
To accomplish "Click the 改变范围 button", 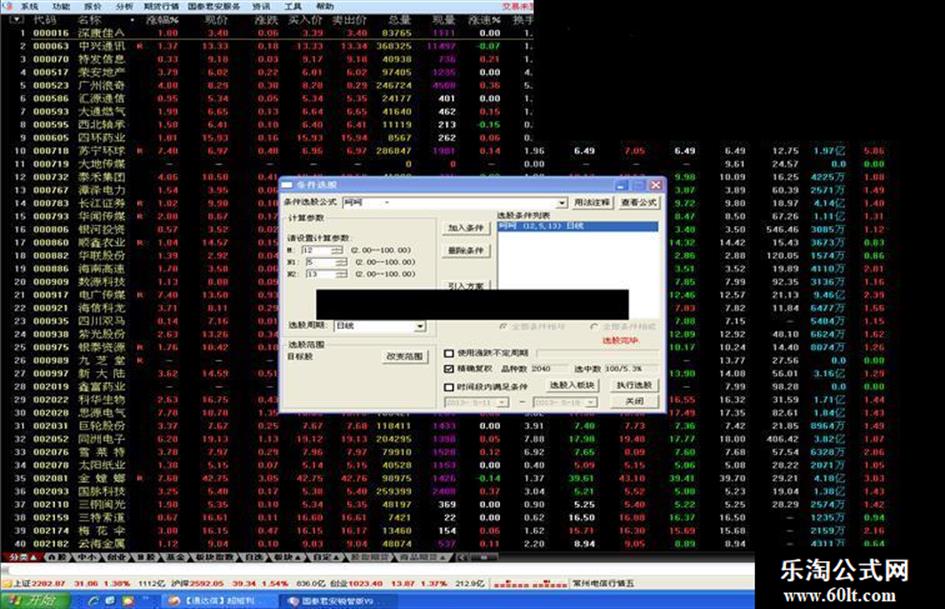I will tap(405, 356).
